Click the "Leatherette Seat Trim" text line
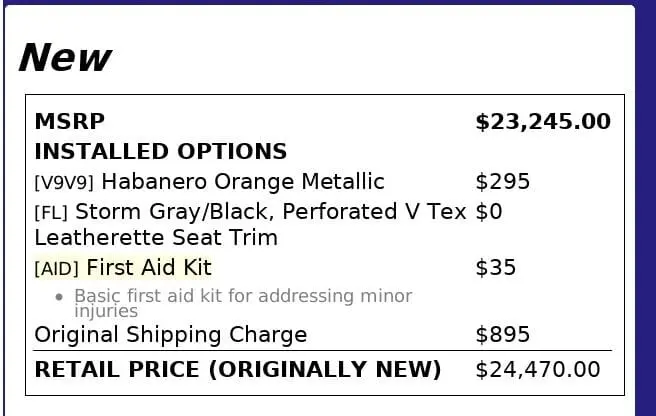The image size is (656, 416). (156, 238)
